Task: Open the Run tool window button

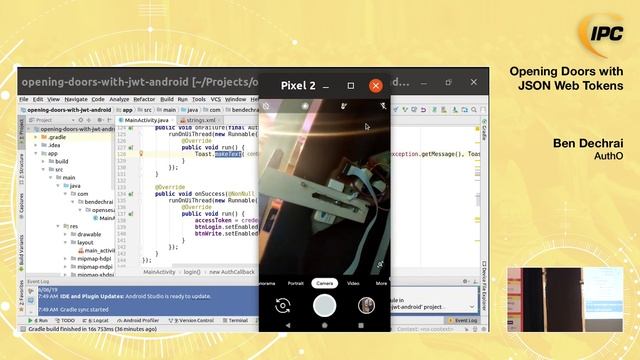Action: pyautogui.click(x=38, y=321)
